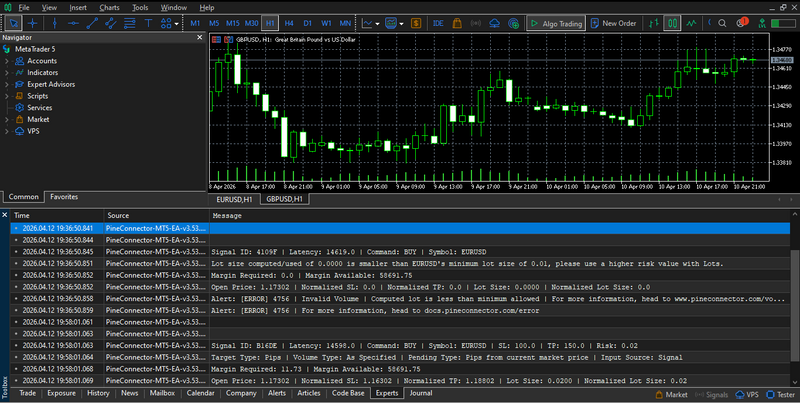This screenshot has height=403, width=800.
Task: Expand the Scripts tree node
Action: (x=7, y=96)
